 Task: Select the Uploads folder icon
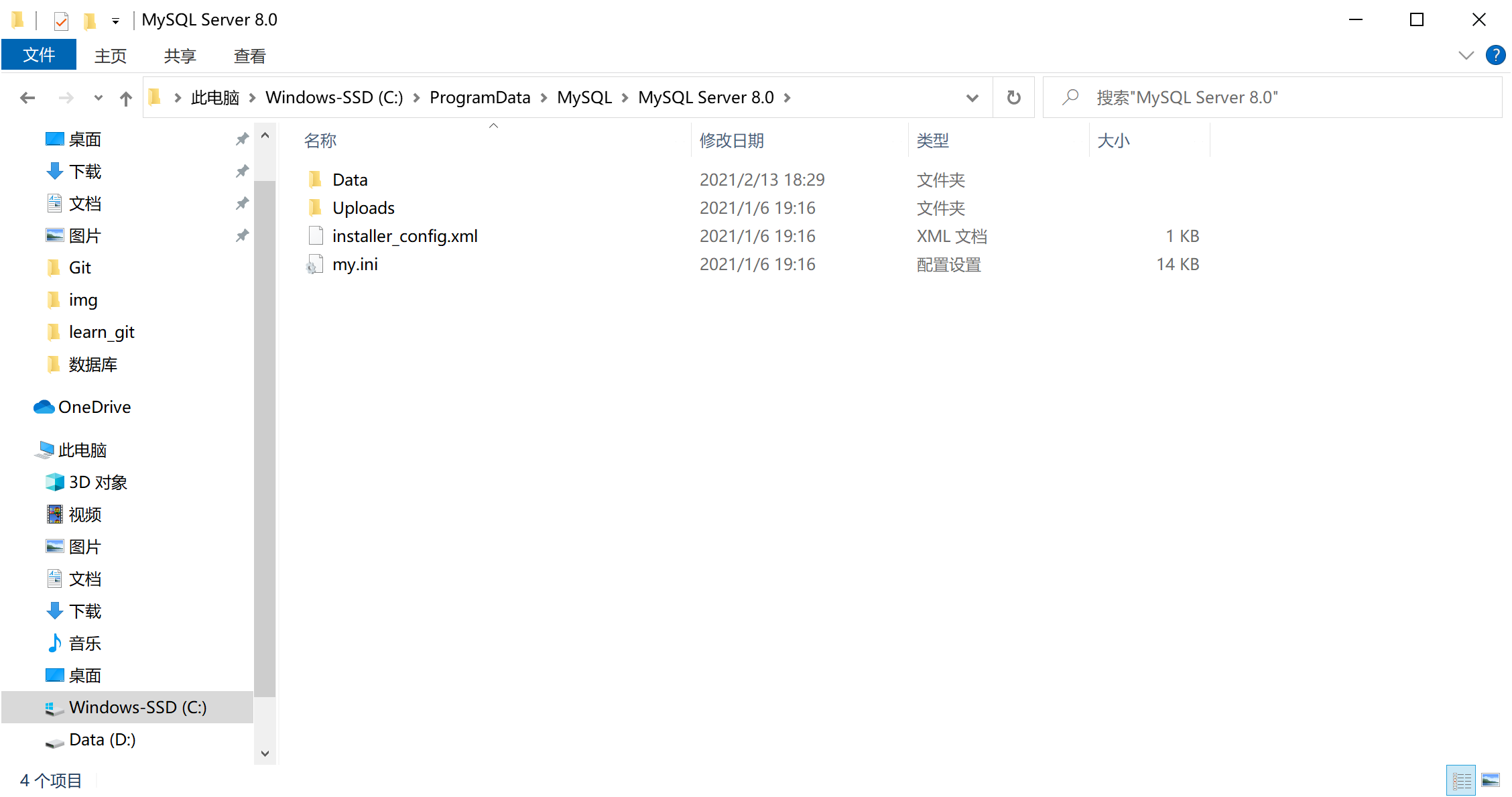pos(315,208)
